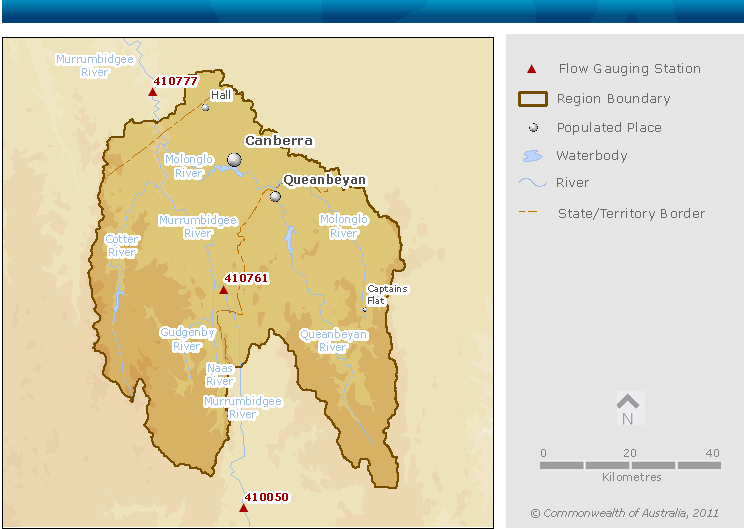
Task: Click the north arrow compass icon
Action: (628, 408)
